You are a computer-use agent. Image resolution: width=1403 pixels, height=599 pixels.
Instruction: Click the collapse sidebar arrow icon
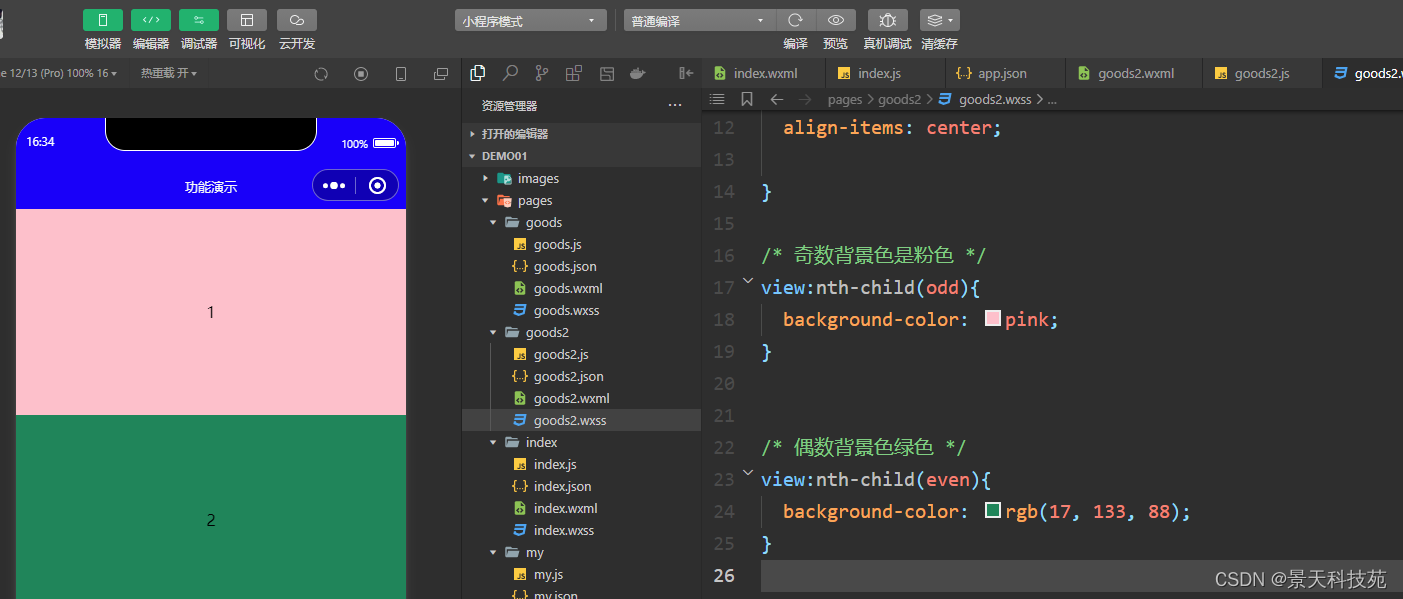(x=686, y=73)
